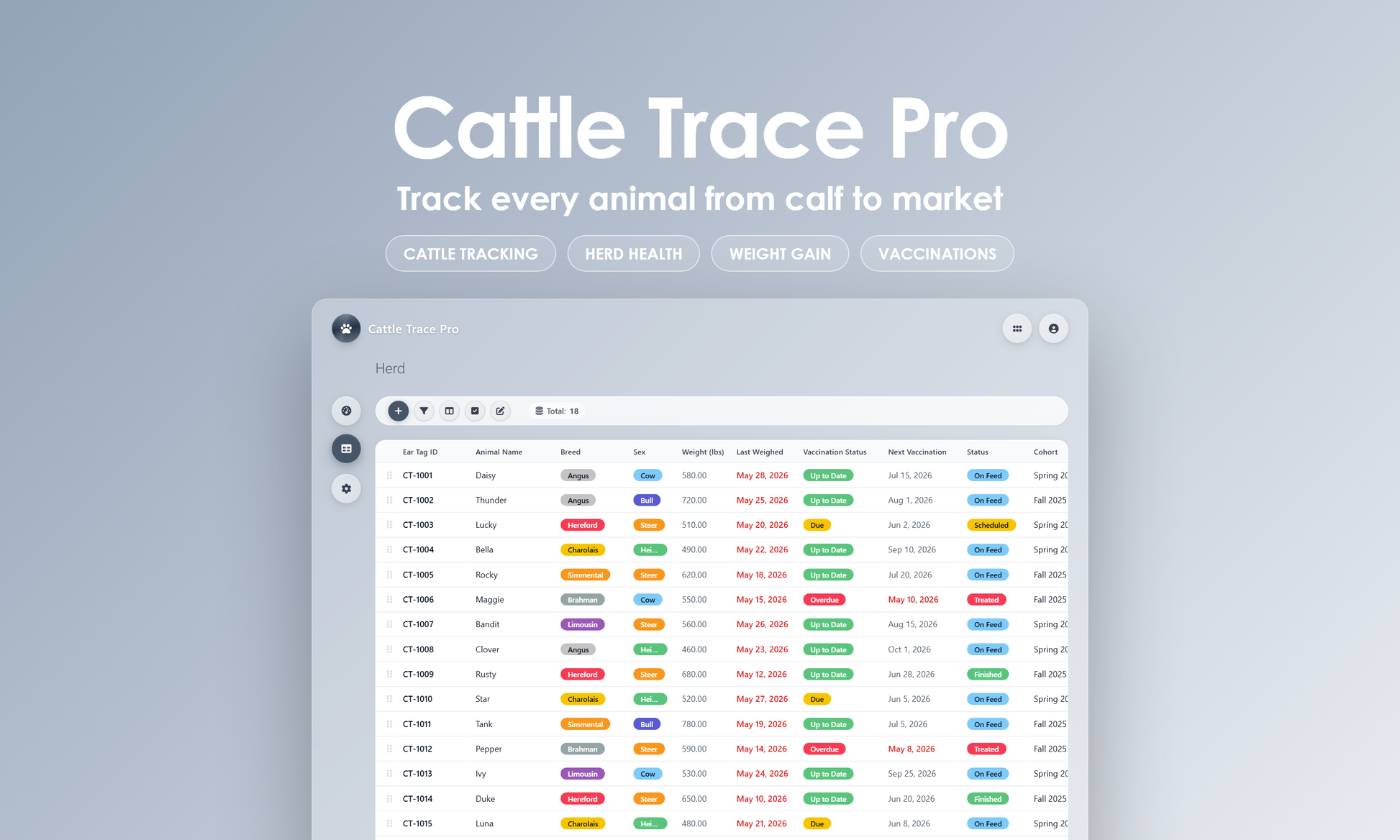
Task: Click the drag handle for CT-1002
Action: pyautogui.click(x=389, y=500)
